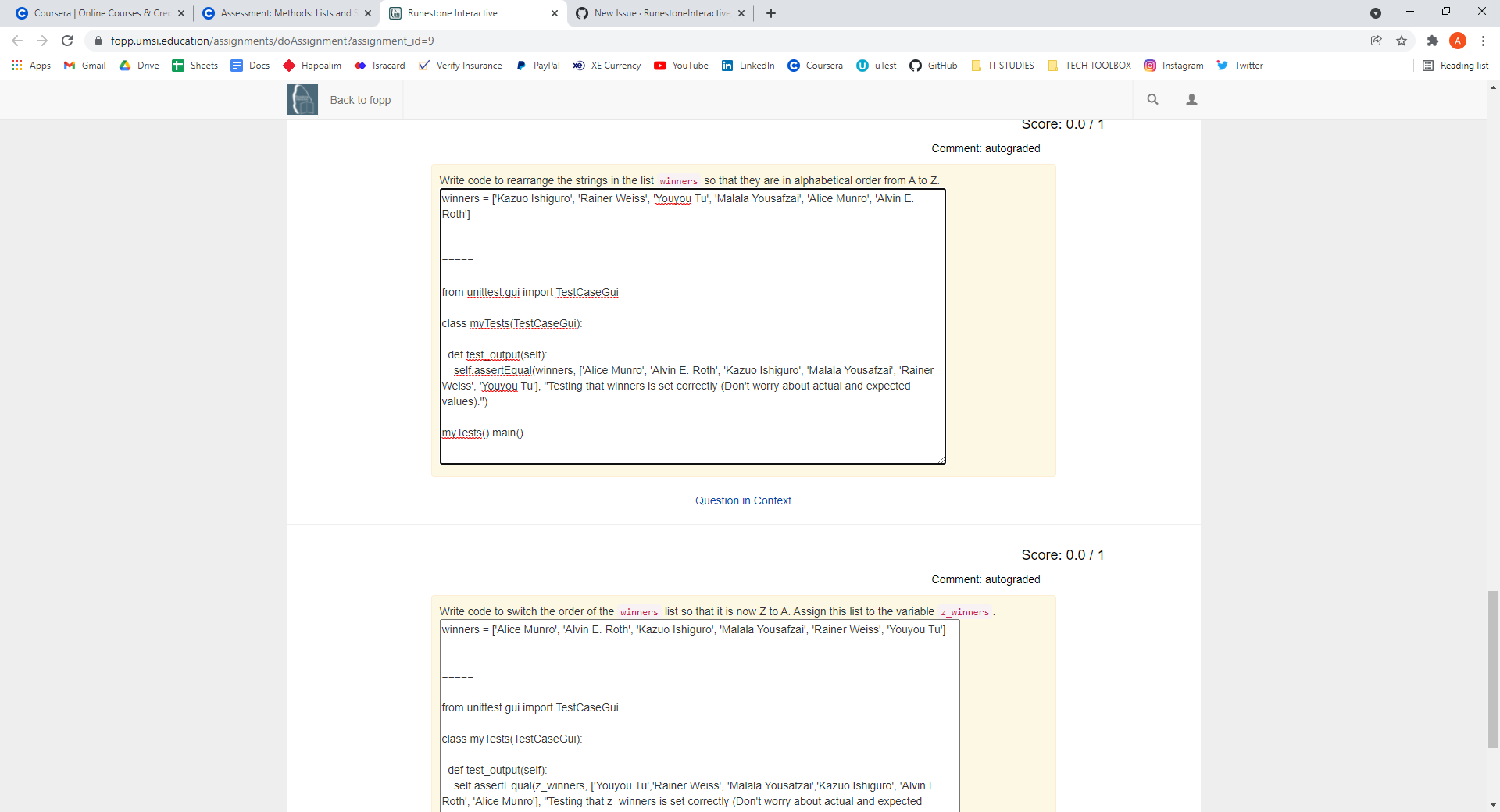This screenshot has height=812, width=1500.
Task: Open the LinkedIn bookmark
Action: point(748,66)
